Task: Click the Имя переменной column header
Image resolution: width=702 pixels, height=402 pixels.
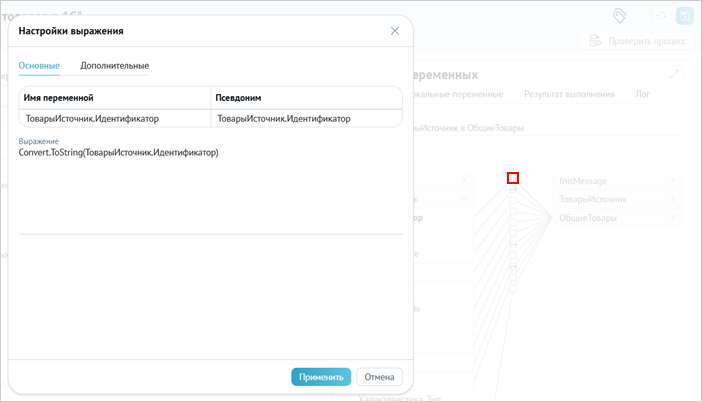Action: click(115, 98)
